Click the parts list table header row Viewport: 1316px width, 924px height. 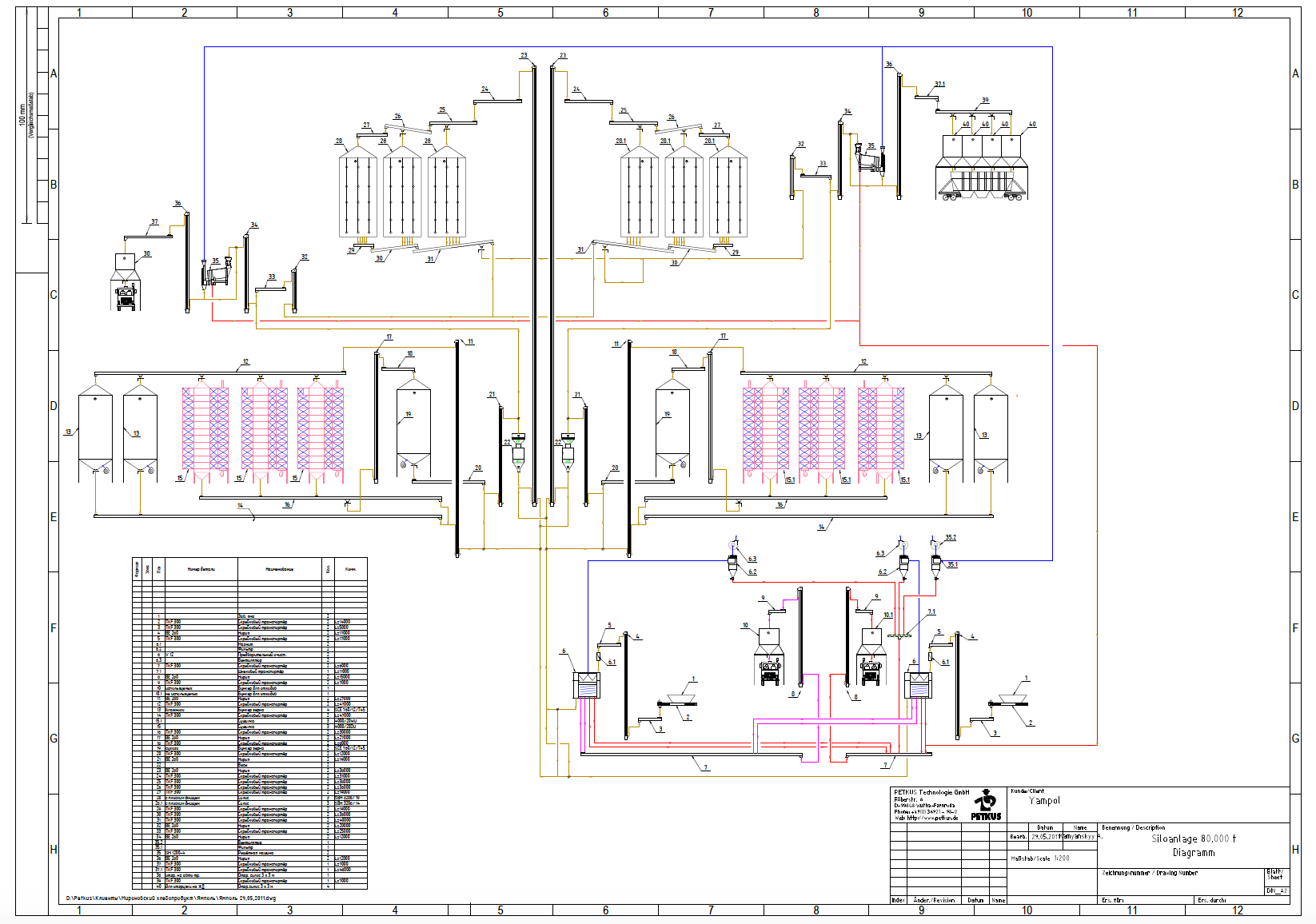click(249, 569)
